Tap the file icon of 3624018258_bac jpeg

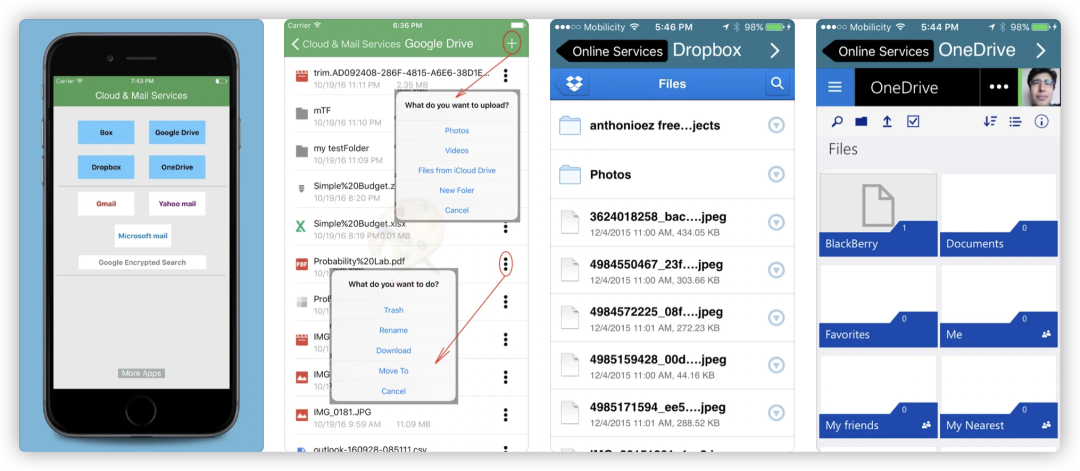click(x=570, y=223)
